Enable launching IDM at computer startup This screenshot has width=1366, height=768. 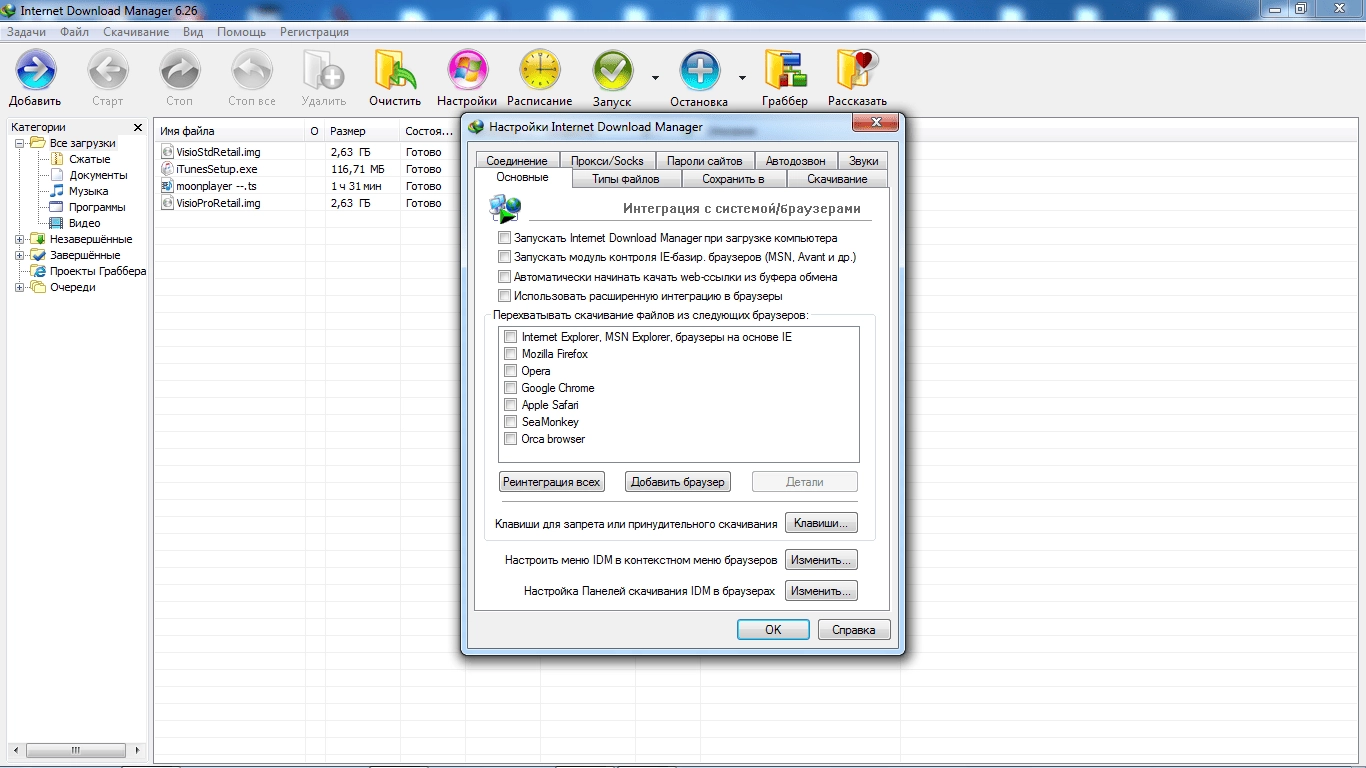click(x=504, y=238)
